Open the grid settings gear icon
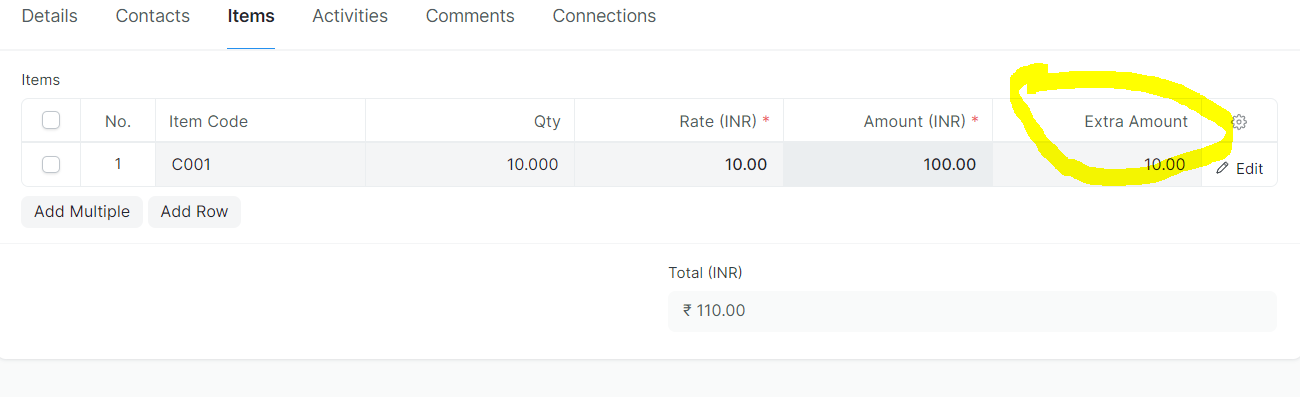1300x397 pixels. [x=1239, y=122]
